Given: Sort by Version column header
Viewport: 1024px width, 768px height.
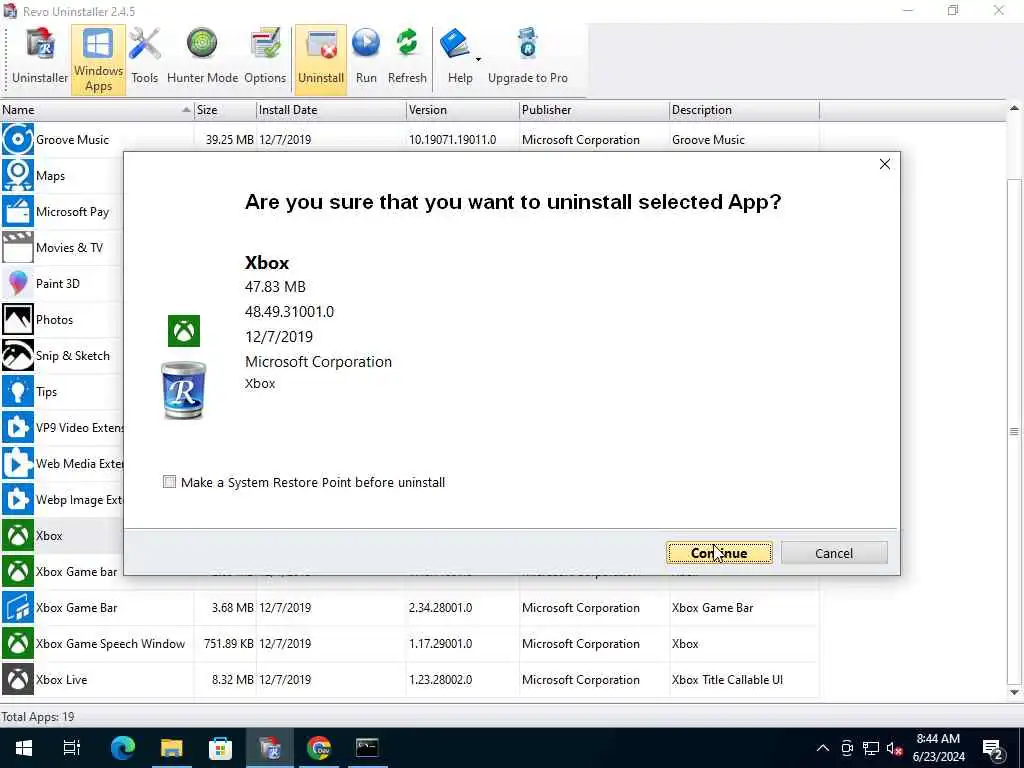Looking at the screenshot, I should click(x=463, y=110).
